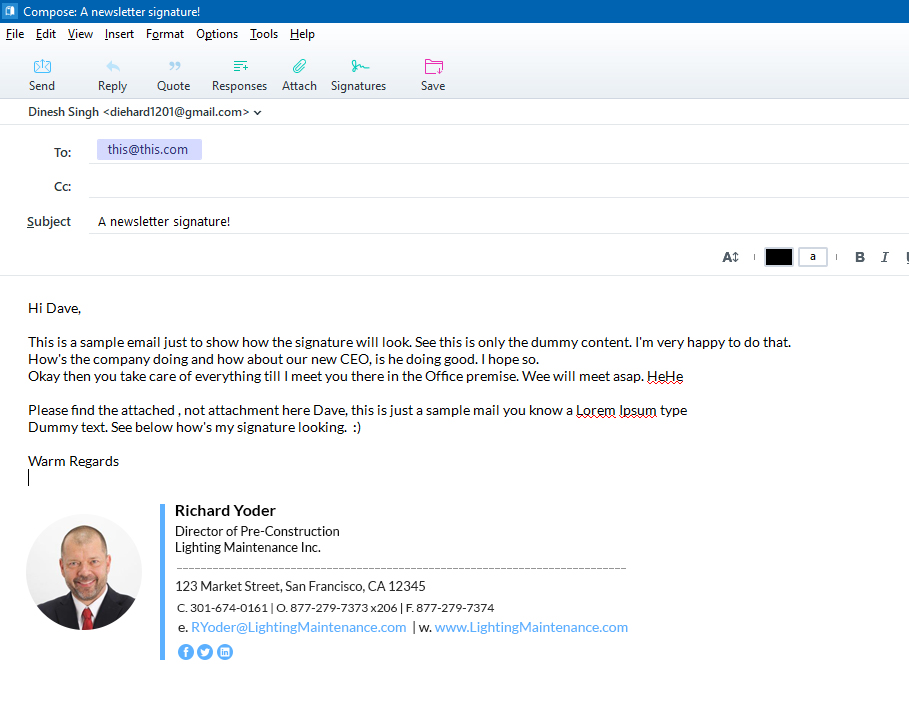Click the 'C. 301-674-0161' phone number
The width and height of the screenshot is (909, 717).
(x=222, y=608)
